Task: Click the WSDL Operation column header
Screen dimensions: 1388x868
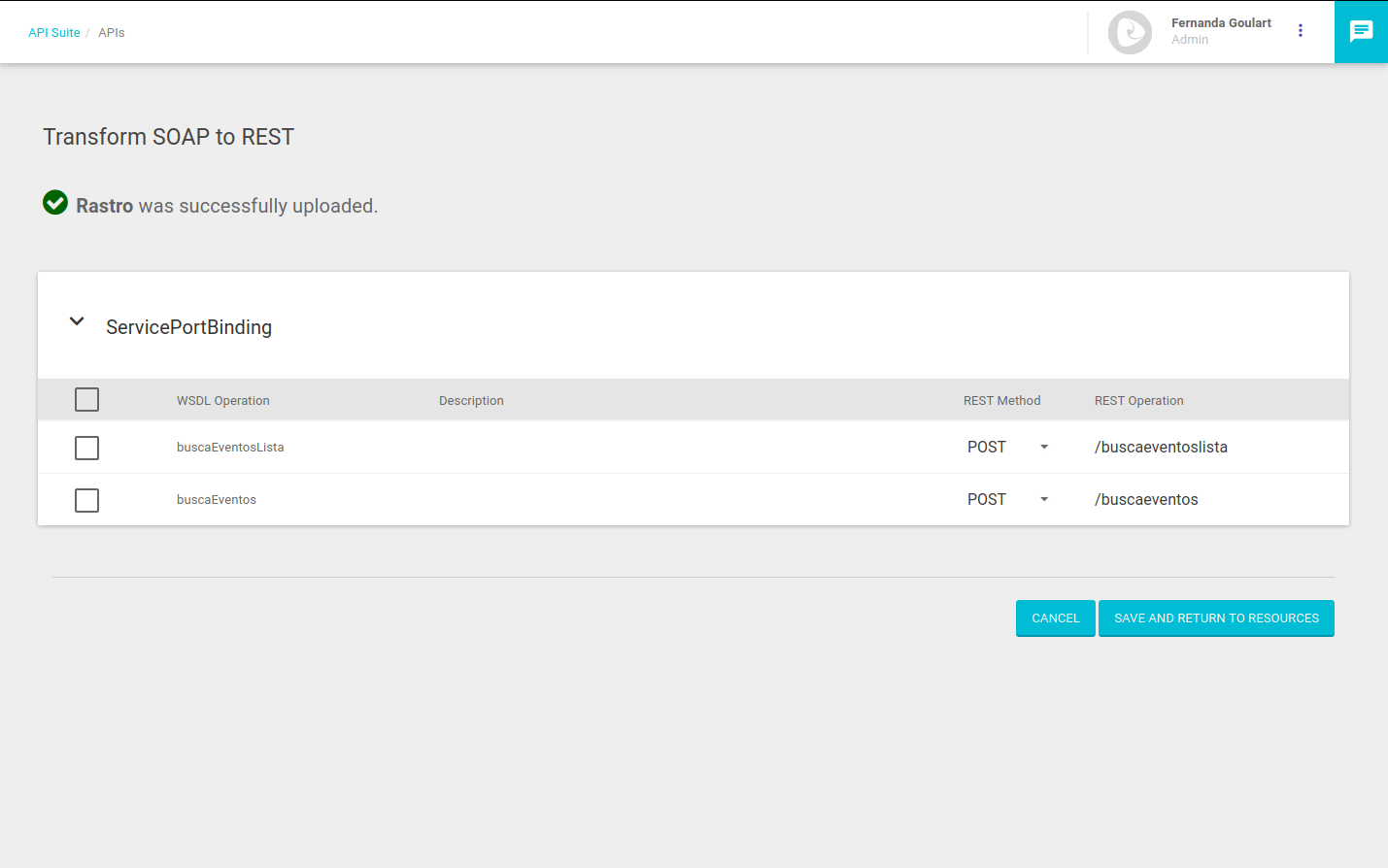Action: point(222,401)
